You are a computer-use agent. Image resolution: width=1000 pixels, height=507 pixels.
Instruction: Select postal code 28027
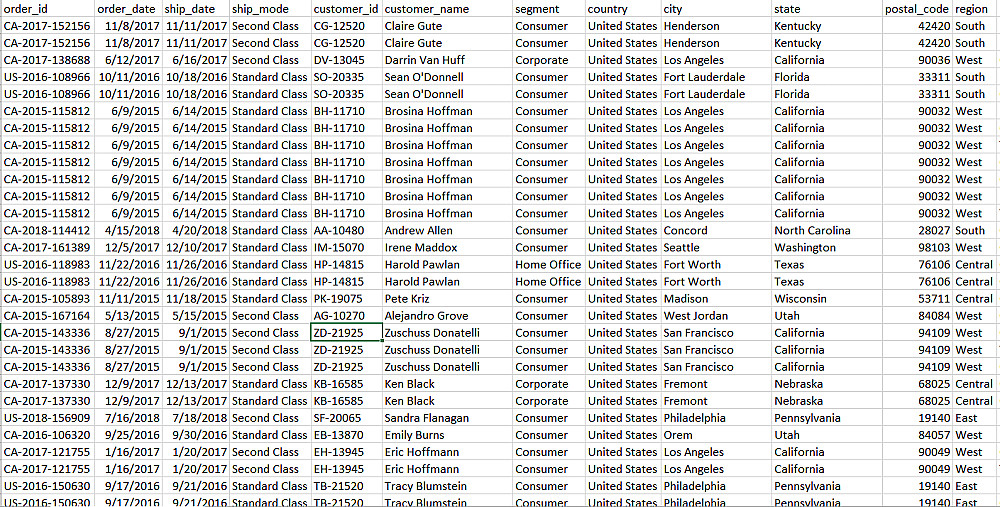pyautogui.click(x=918, y=230)
